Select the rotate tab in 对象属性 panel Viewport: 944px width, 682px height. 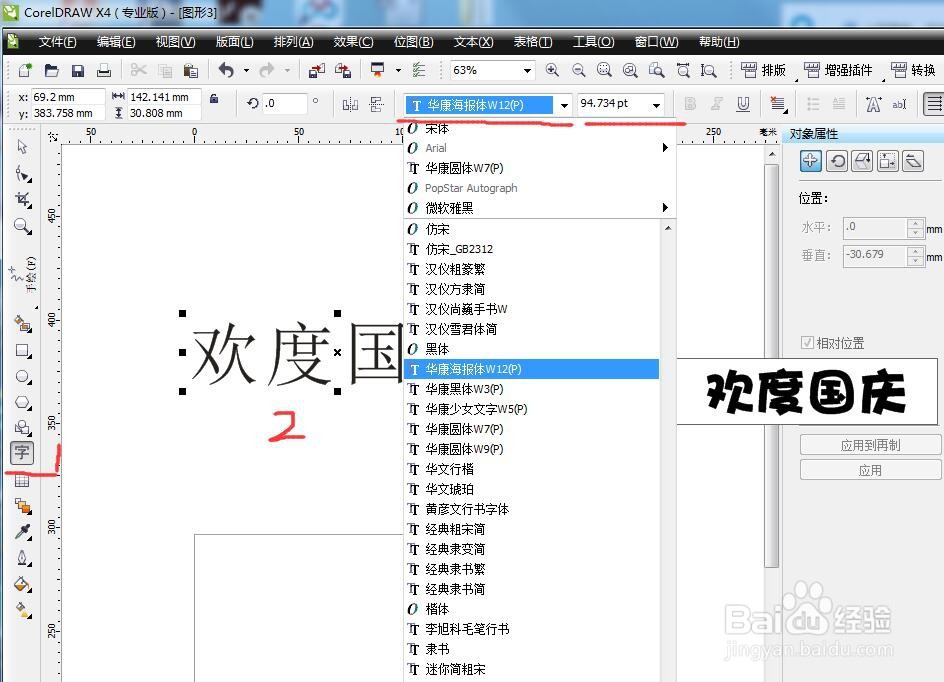(x=837, y=161)
